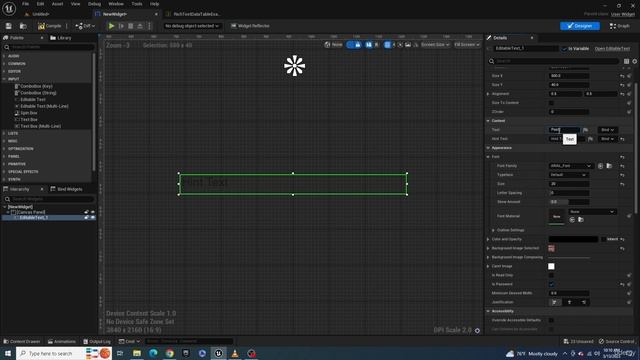Switch to the Designer mode
This screenshot has width=640, height=360.
tap(580, 26)
